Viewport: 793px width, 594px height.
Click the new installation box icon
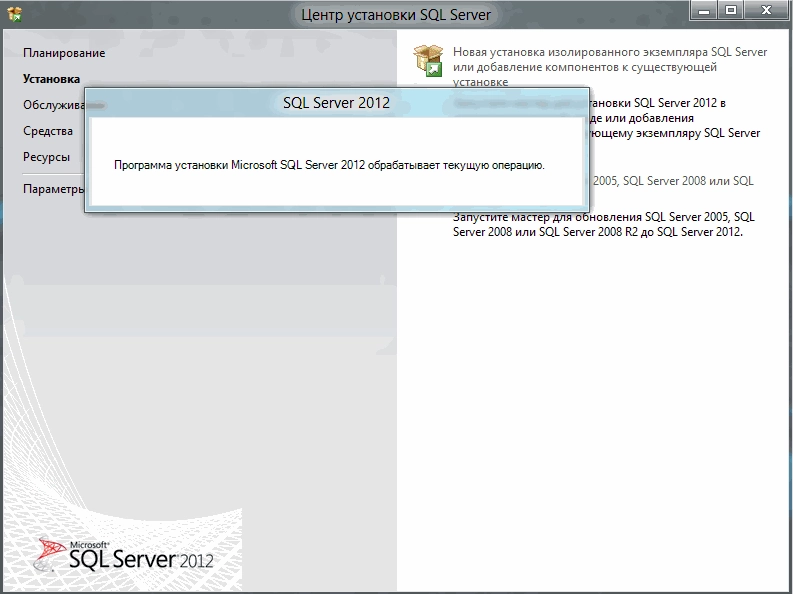point(428,61)
